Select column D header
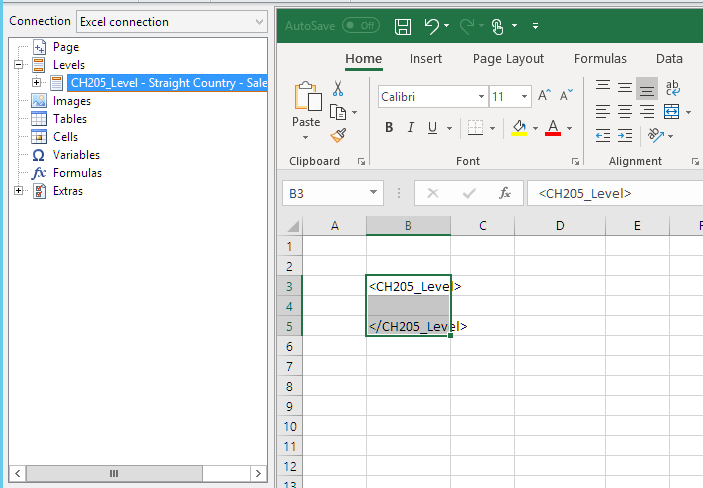This screenshot has height=488, width=703. [560, 226]
